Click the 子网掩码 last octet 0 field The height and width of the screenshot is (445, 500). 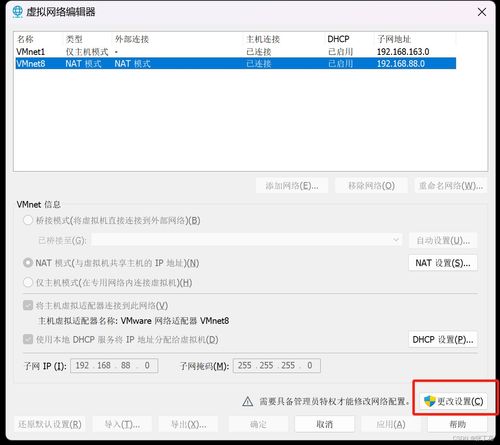310,366
